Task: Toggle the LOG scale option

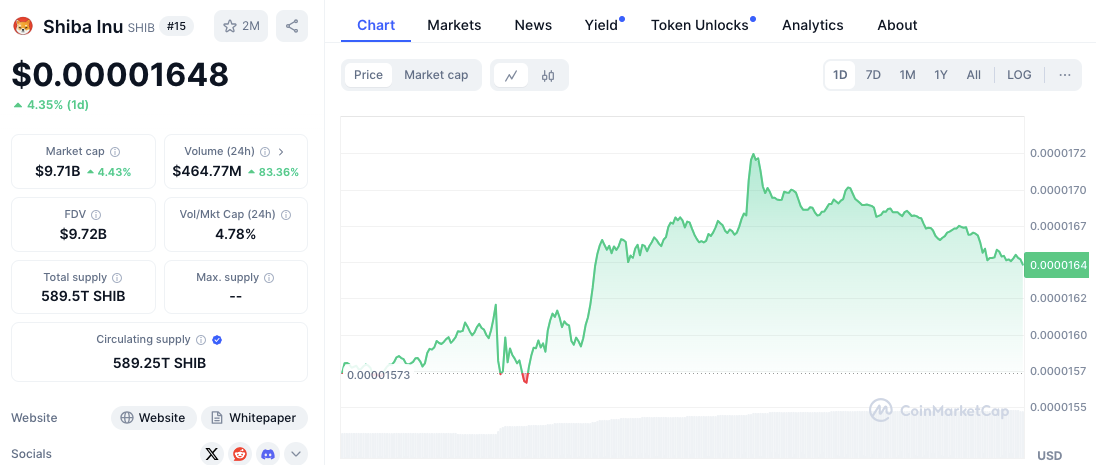Action: tap(1019, 75)
